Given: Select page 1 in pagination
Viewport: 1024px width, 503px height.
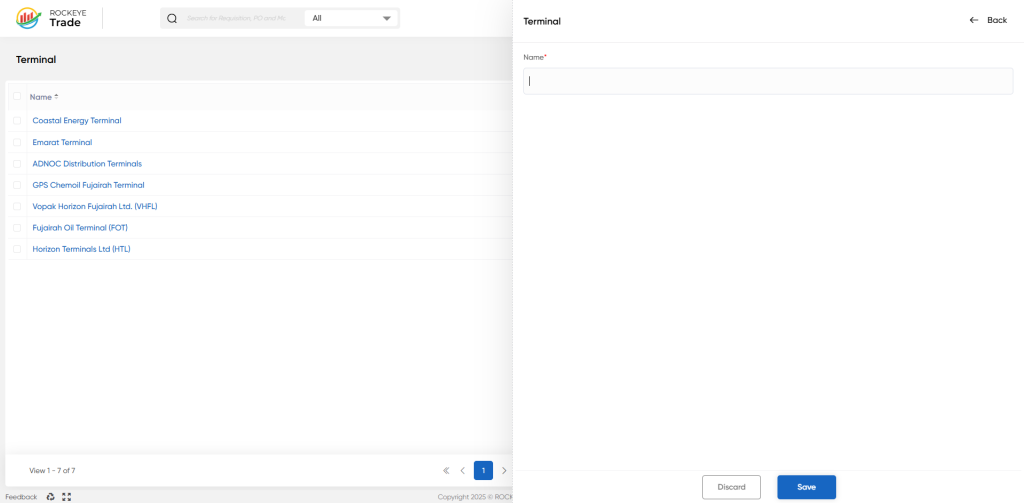Looking at the screenshot, I should 483,470.
